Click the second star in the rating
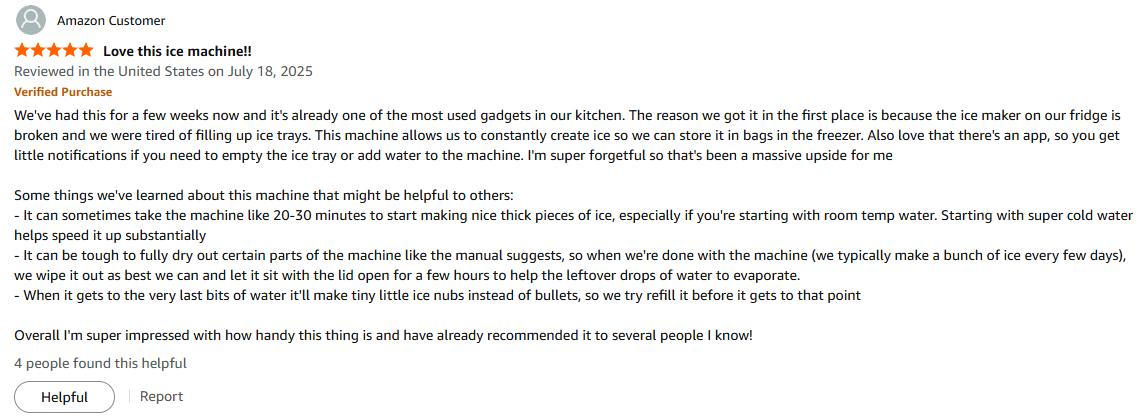This screenshot has width=1144, height=417. [x=38, y=50]
